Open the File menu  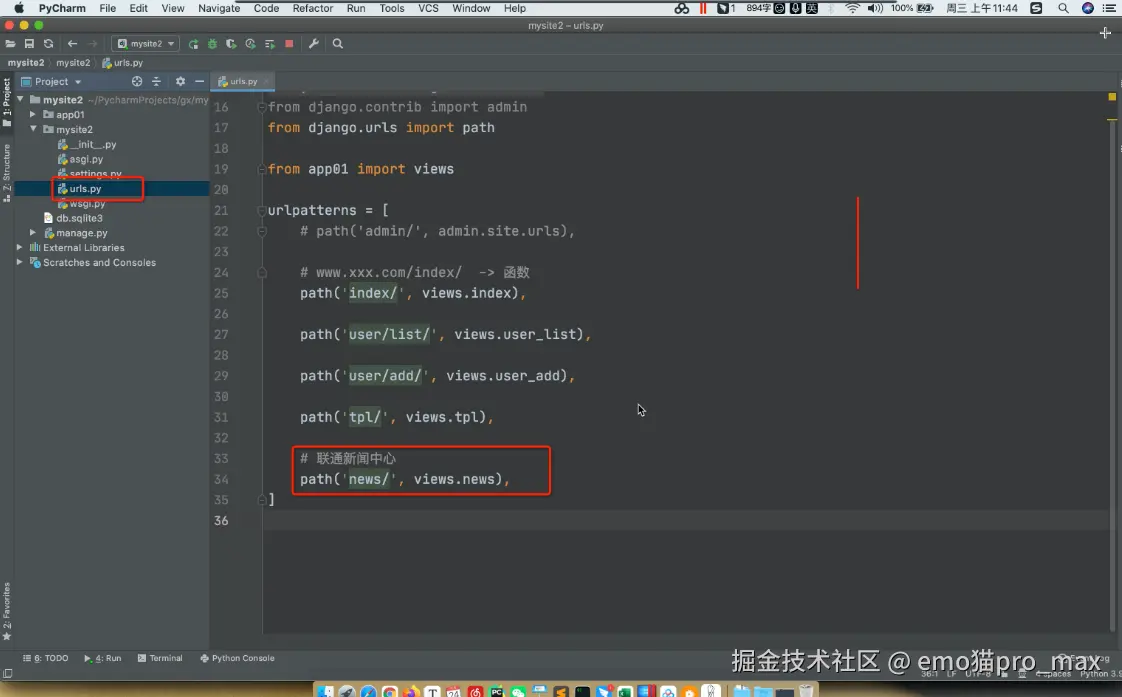point(107,9)
